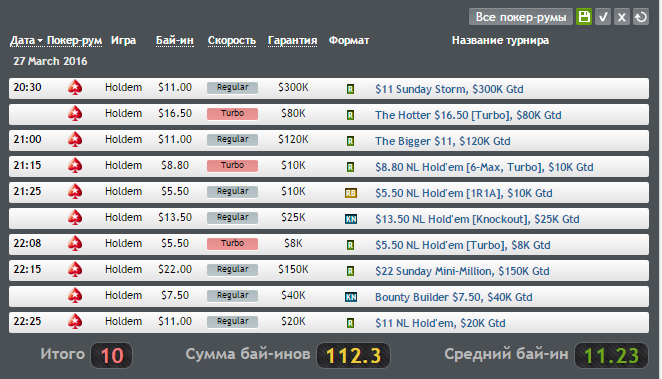Sort by Бай-ин column header
This screenshot has height=379, width=662.
(175, 41)
